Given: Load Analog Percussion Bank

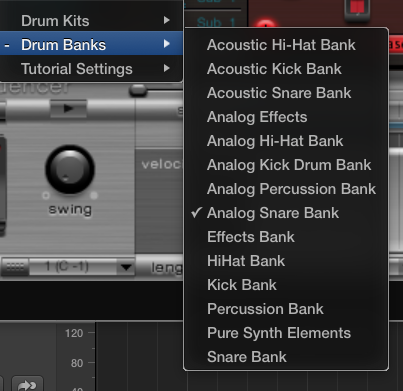Looking at the screenshot, I should 286,189.
